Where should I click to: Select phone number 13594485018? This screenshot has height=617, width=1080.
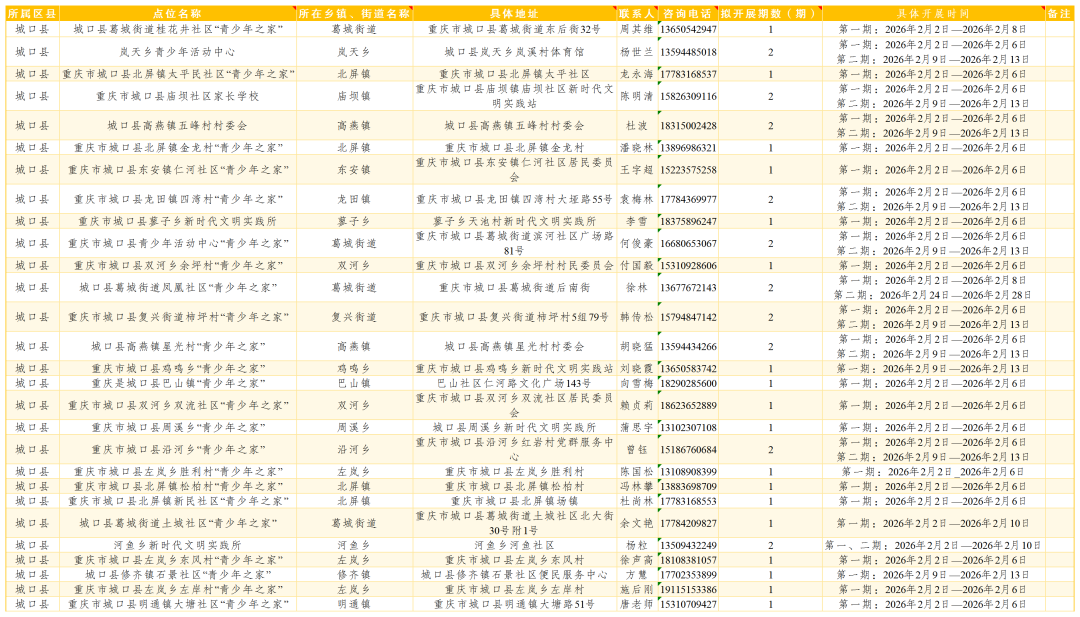click(x=688, y=52)
